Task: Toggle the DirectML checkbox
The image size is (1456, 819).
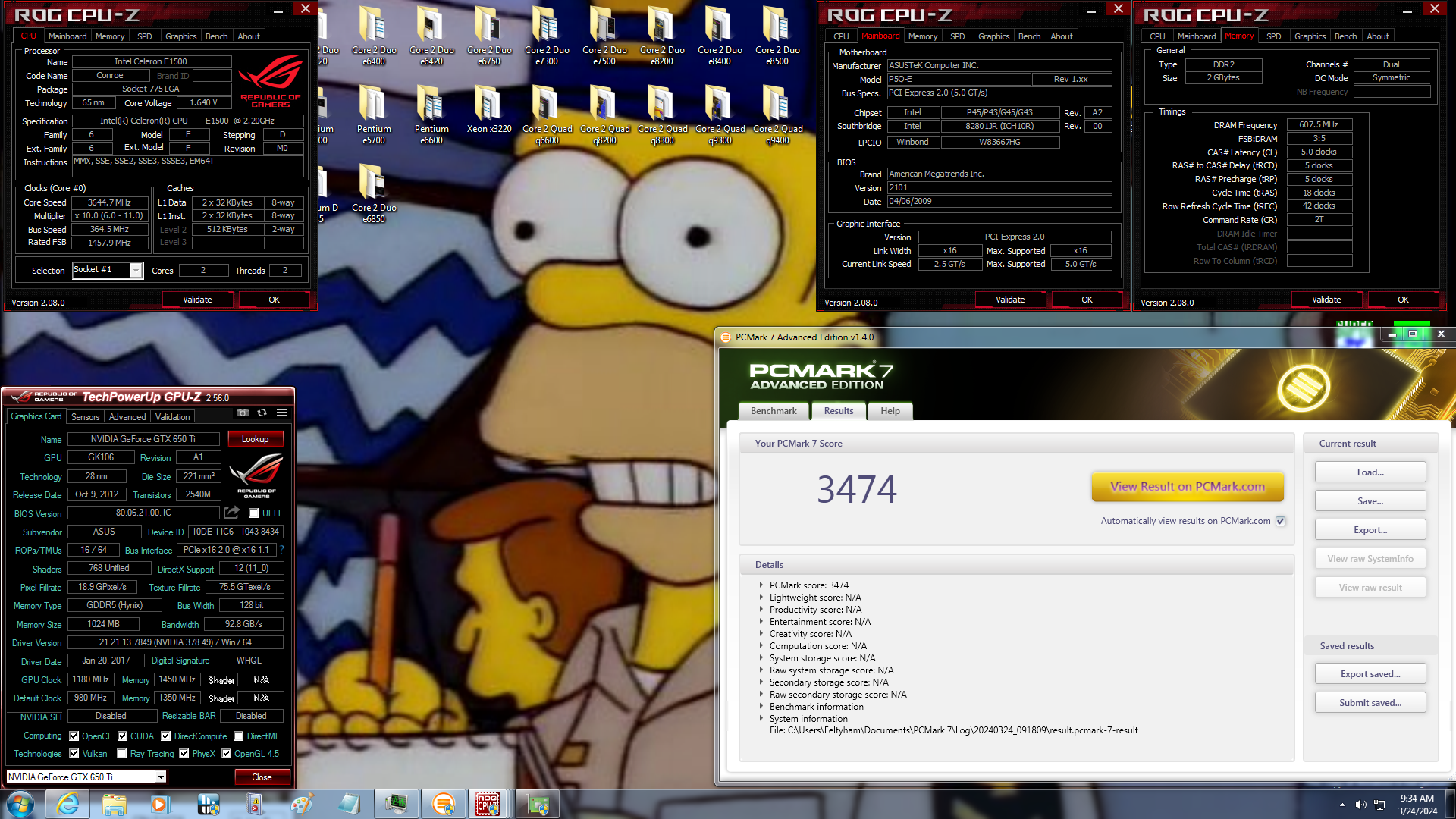Action: click(x=239, y=736)
